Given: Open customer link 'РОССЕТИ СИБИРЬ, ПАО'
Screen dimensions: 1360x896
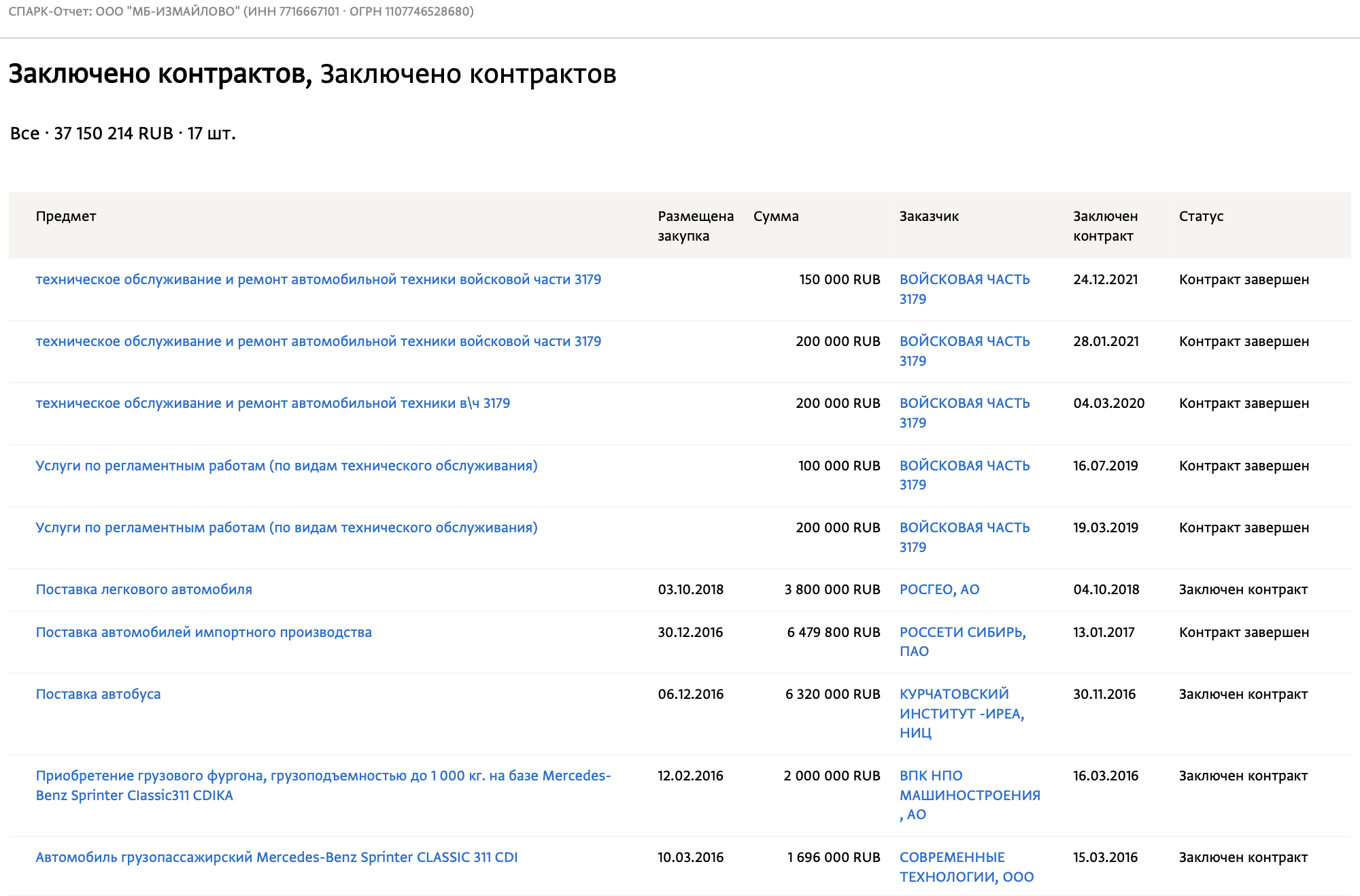Looking at the screenshot, I should [x=963, y=642].
